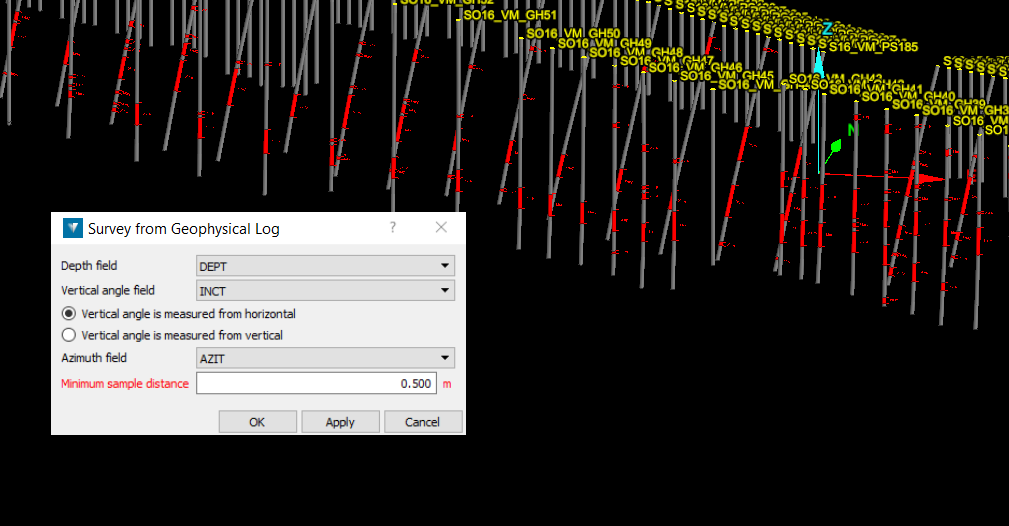Click the Apply button
The height and width of the screenshot is (526, 1009).
(x=340, y=422)
